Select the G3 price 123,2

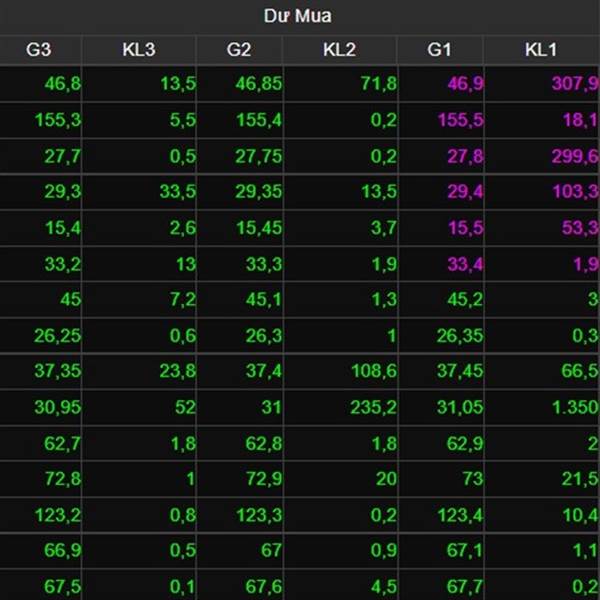[58, 515]
